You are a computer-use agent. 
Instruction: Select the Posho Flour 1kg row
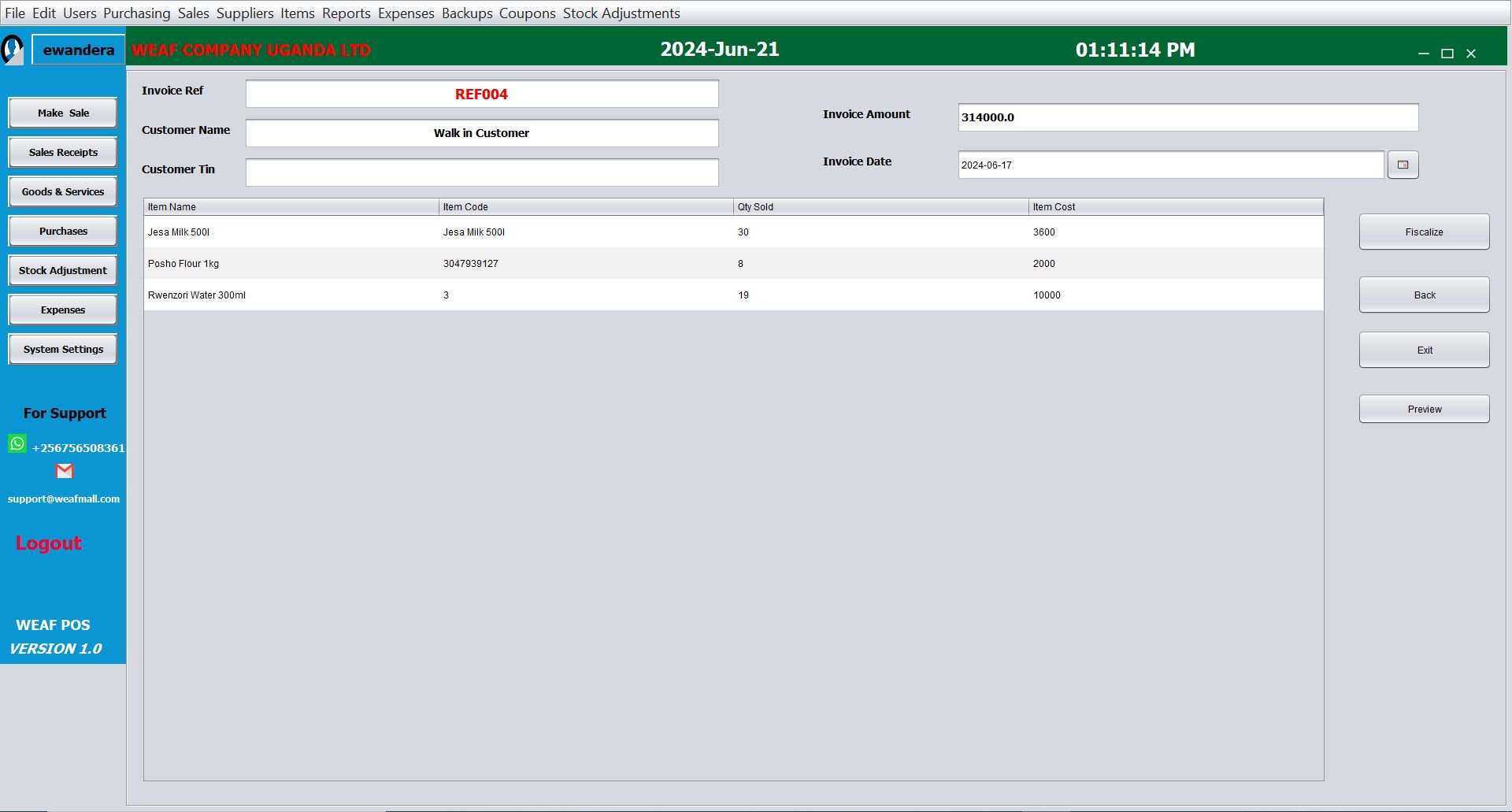733,263
